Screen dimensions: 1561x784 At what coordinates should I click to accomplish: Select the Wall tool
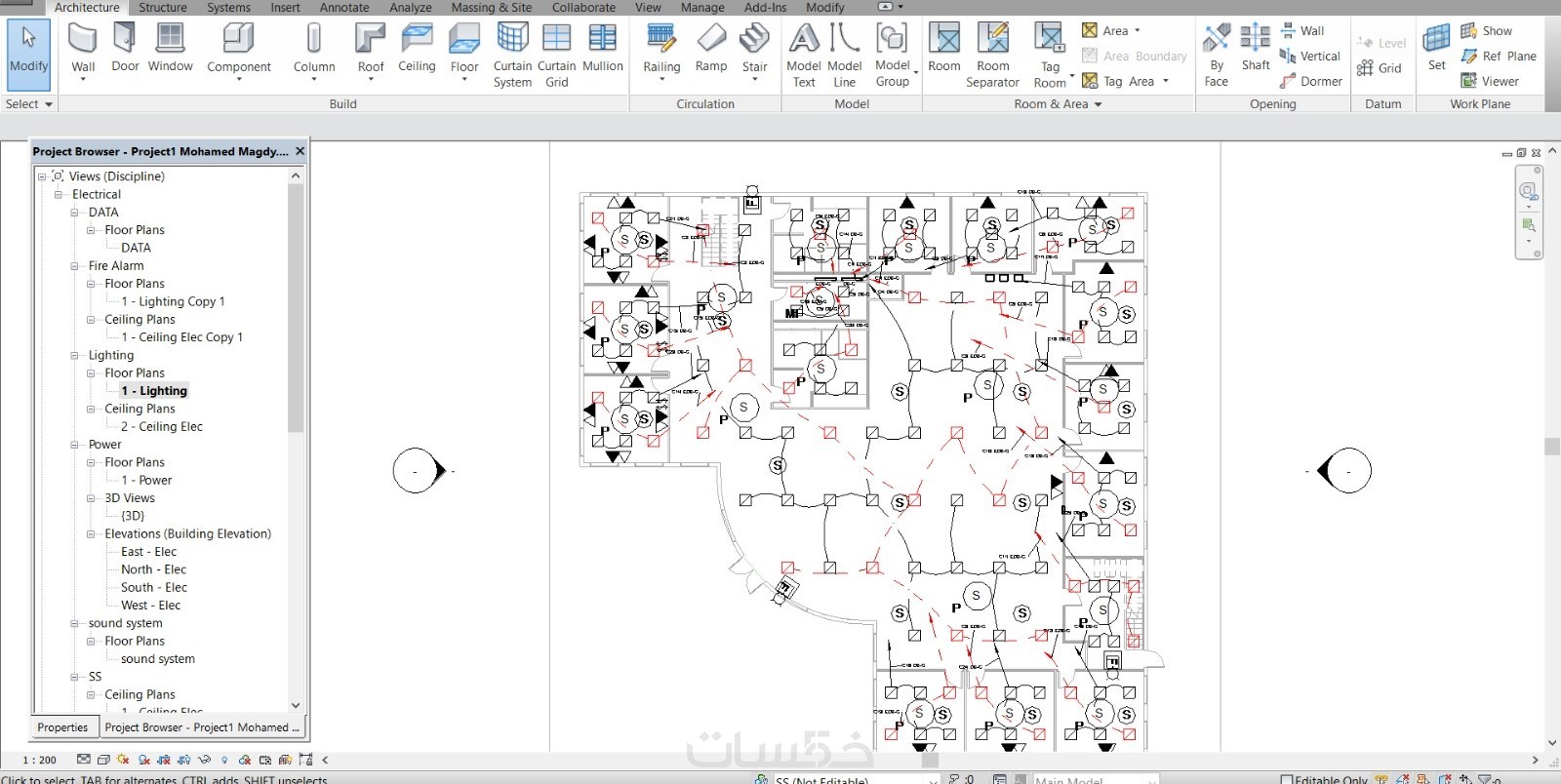tap(83, 51)
